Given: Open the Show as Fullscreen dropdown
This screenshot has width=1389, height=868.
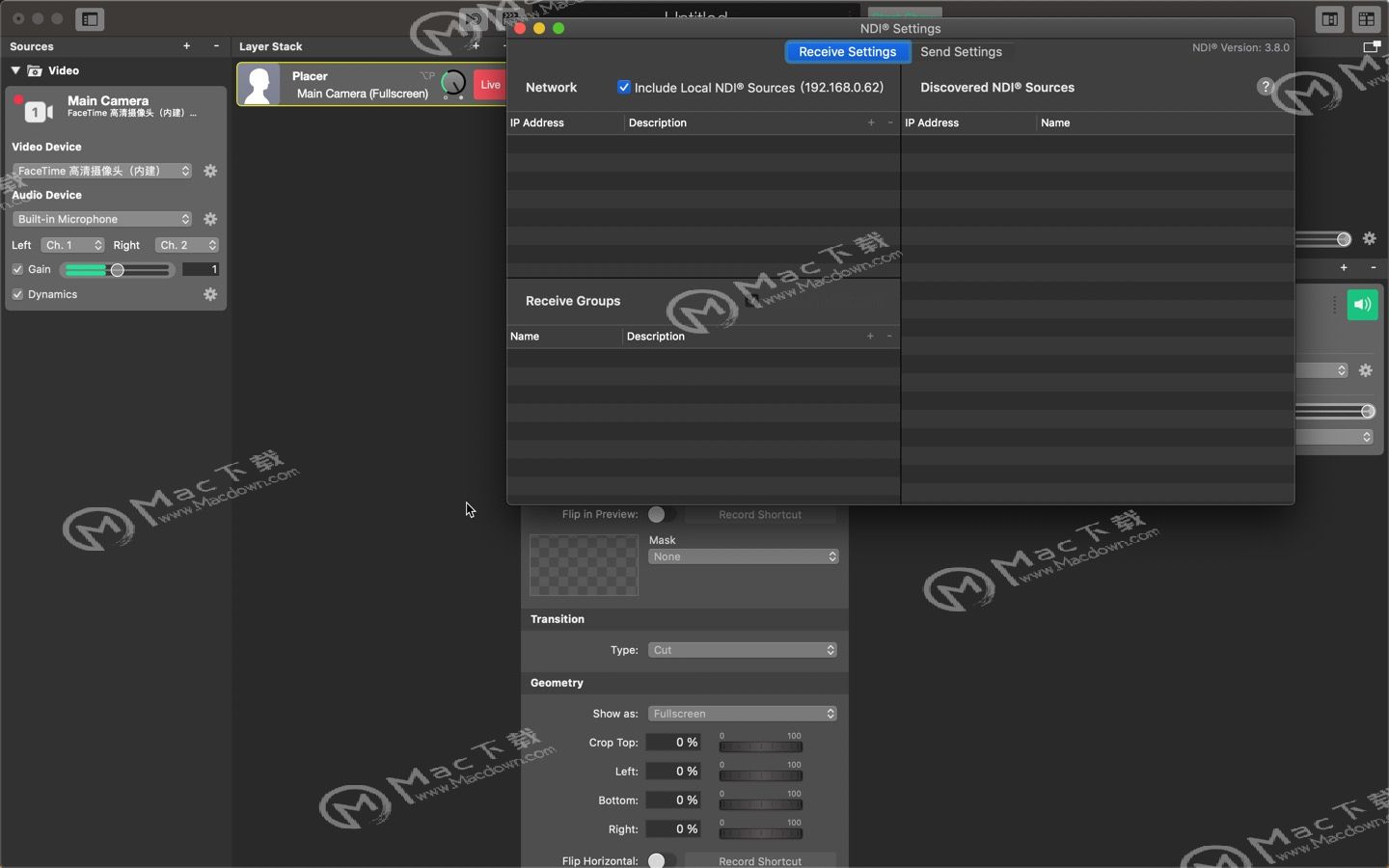Looking at the screenshot, I should coord(743,714).
